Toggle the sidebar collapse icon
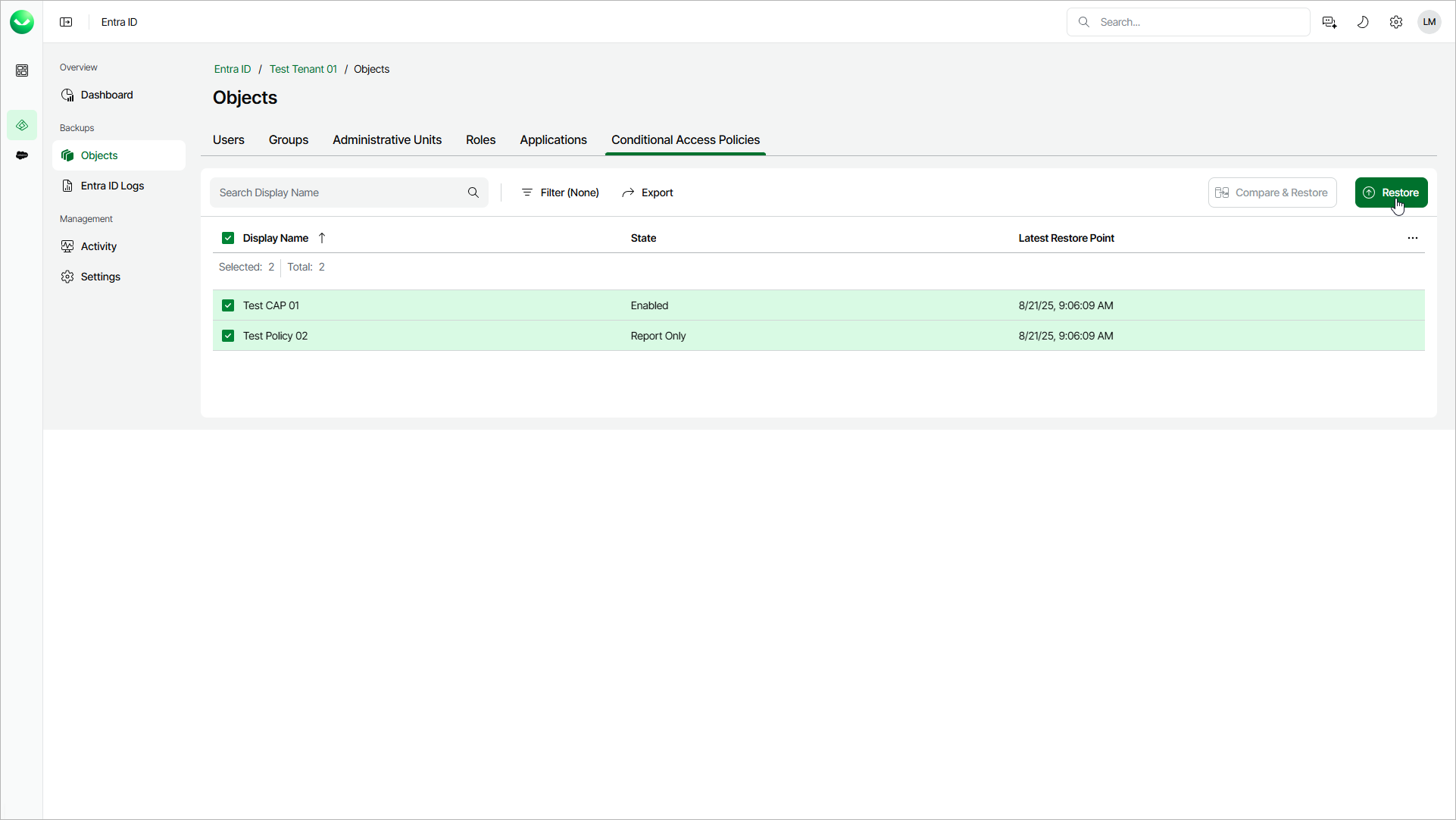 pos(66,22)
